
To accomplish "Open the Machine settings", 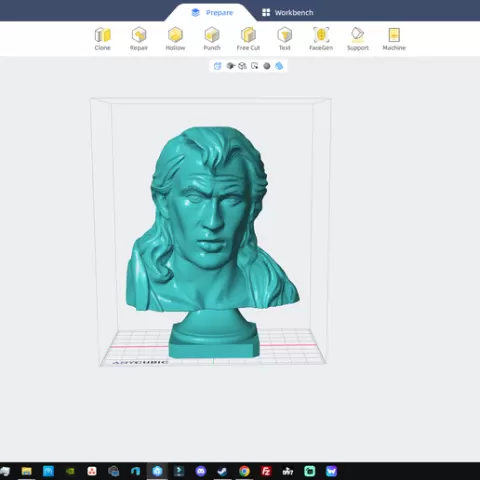I will [x=394, y=39].
